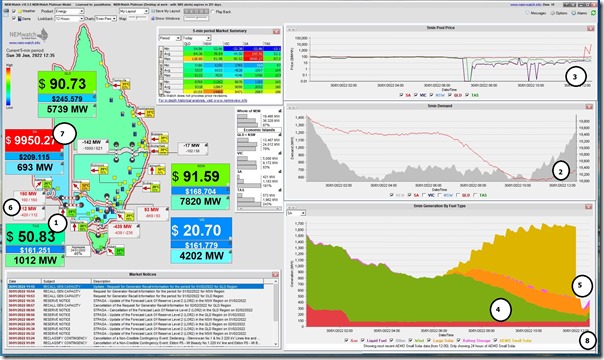
Task: Toggle SA checkbox in Demand chart legend
Action: [409, 195]
